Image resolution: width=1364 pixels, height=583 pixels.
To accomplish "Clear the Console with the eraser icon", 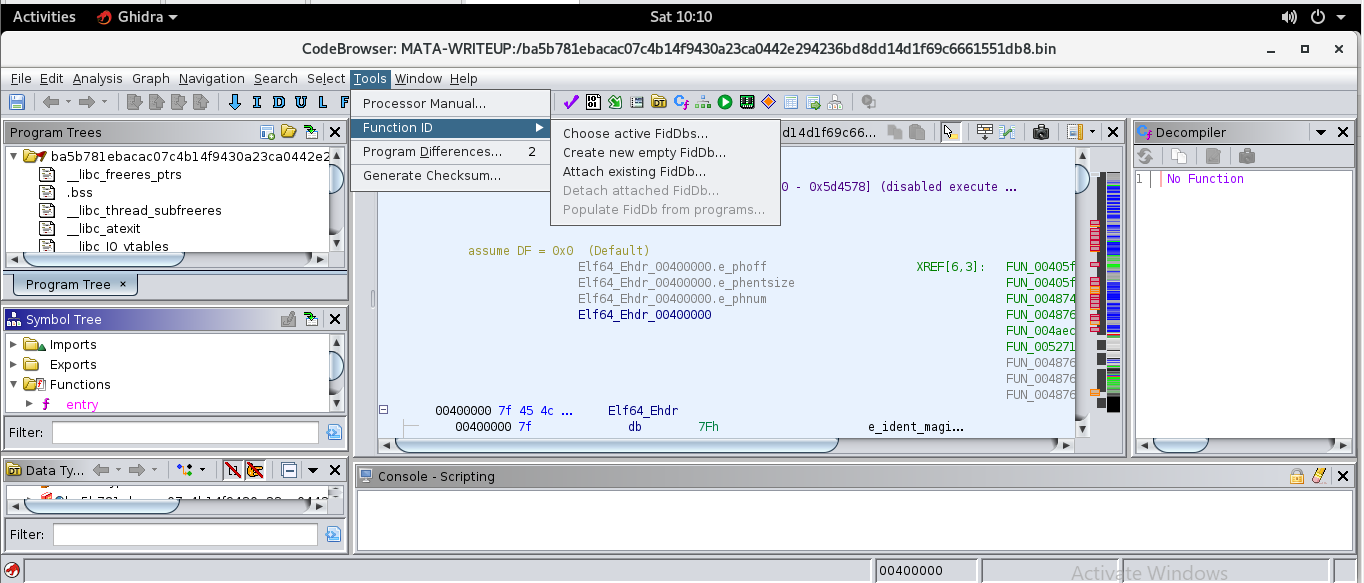I will click(1318, 476).
